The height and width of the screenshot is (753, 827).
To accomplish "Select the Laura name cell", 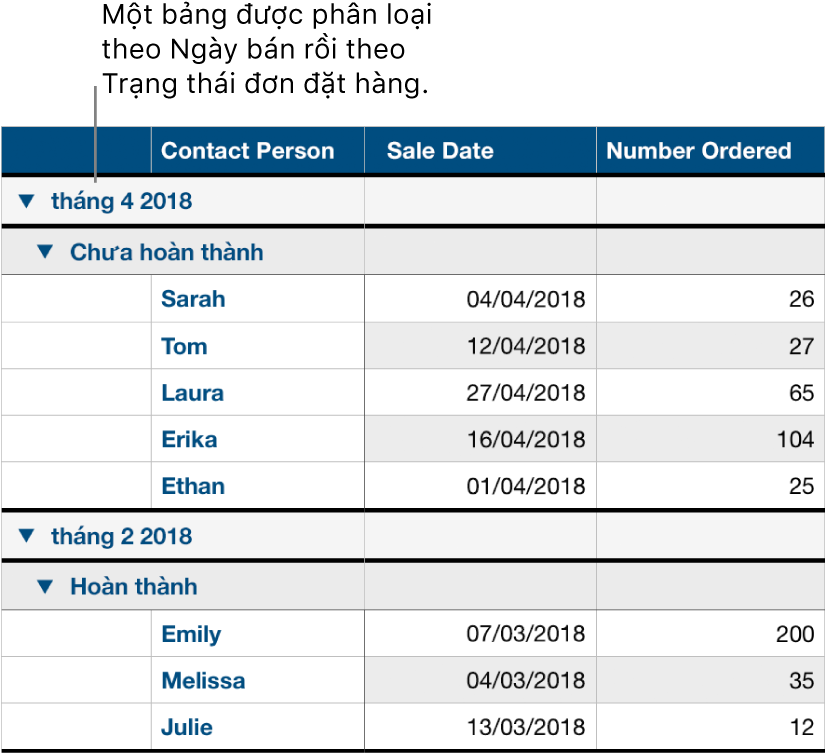I will click(x=258, y=392).
